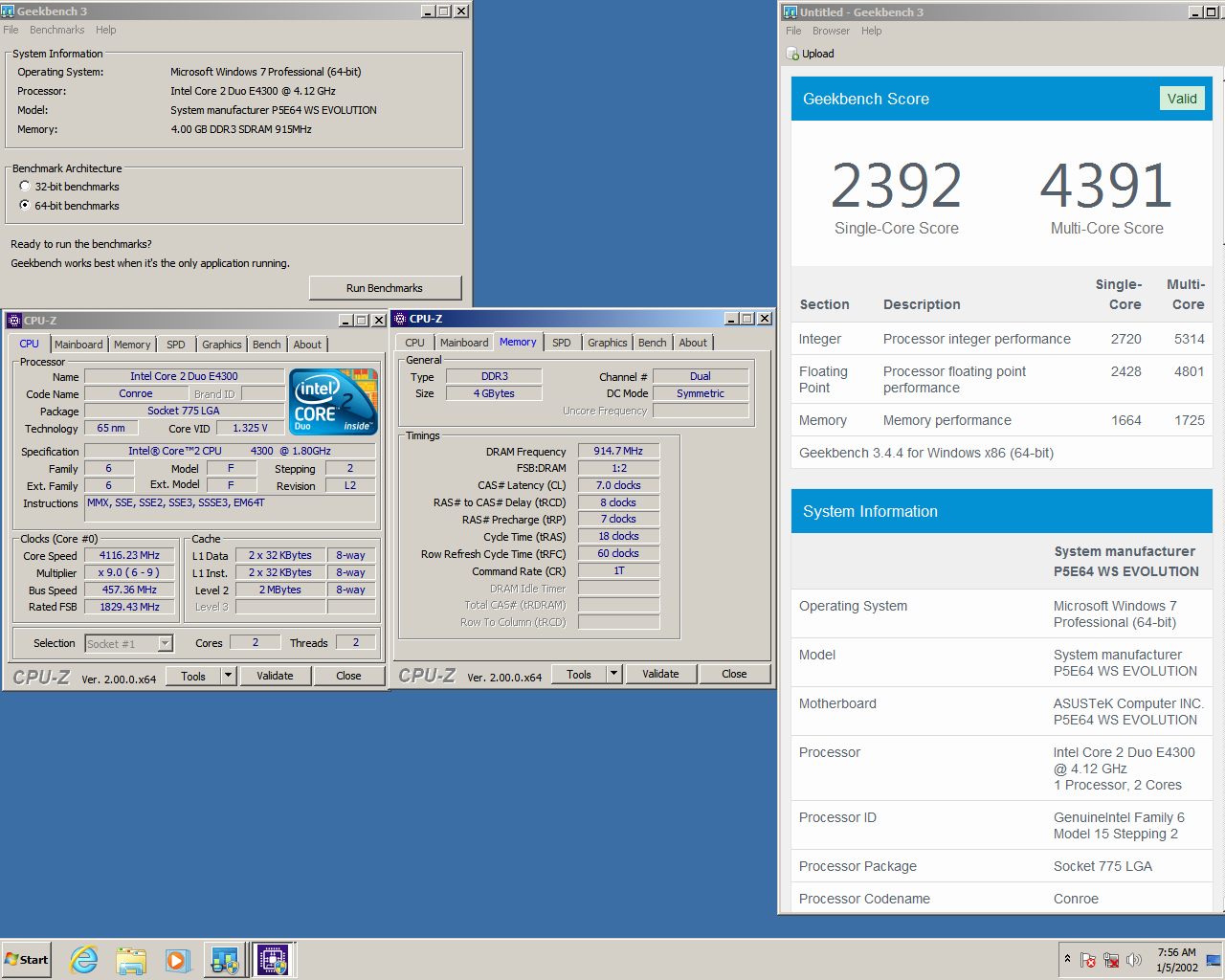Click the network status tray icon
The image size is (1225, 980).
1111,959
